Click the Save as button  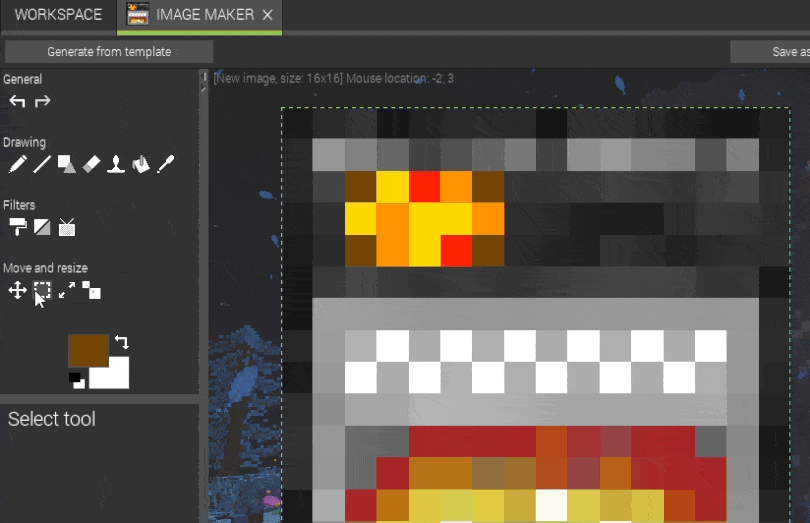click(770, 52)
